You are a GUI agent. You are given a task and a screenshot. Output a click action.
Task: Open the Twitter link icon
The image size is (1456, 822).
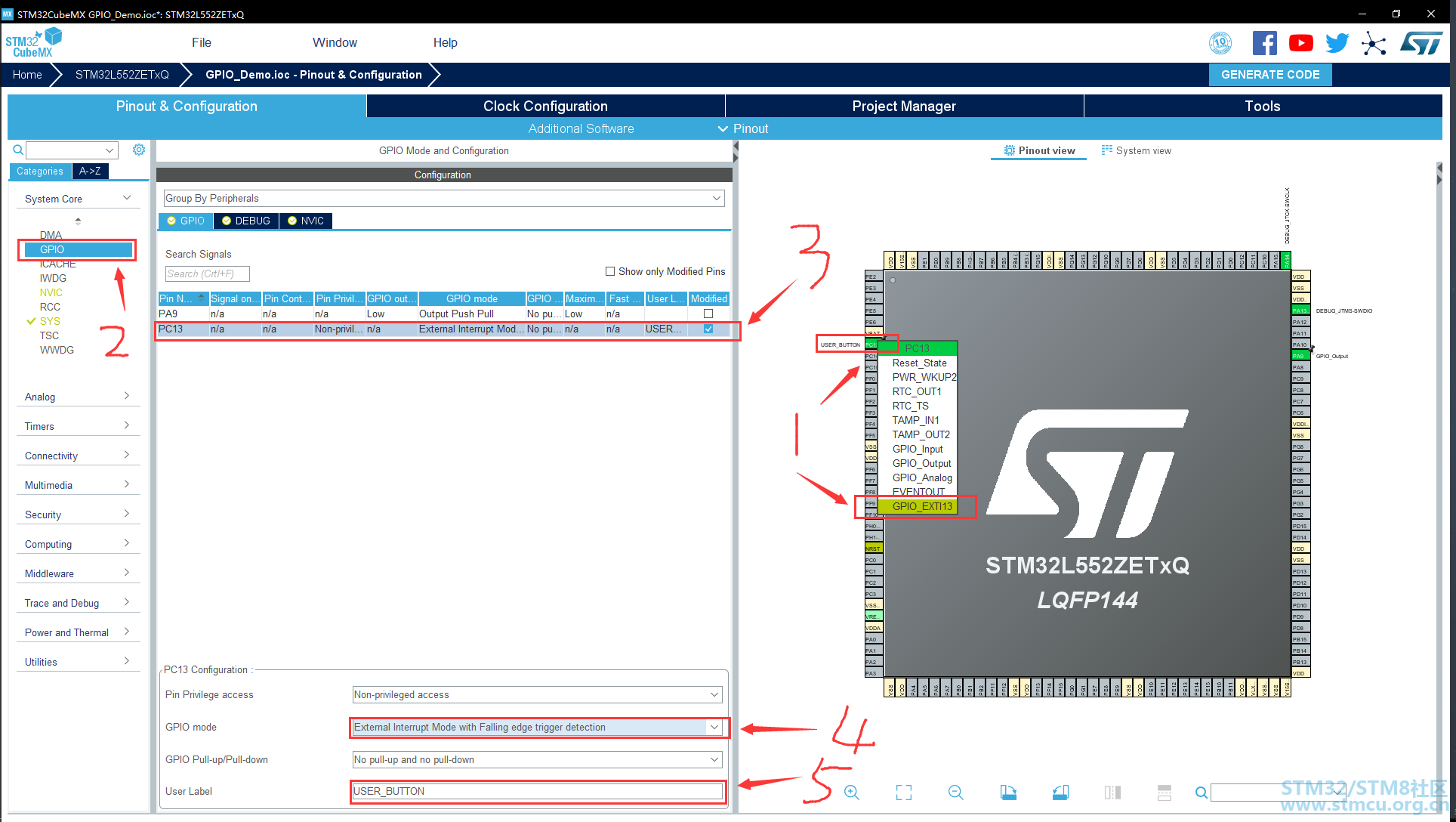(x=1337, y=43)
